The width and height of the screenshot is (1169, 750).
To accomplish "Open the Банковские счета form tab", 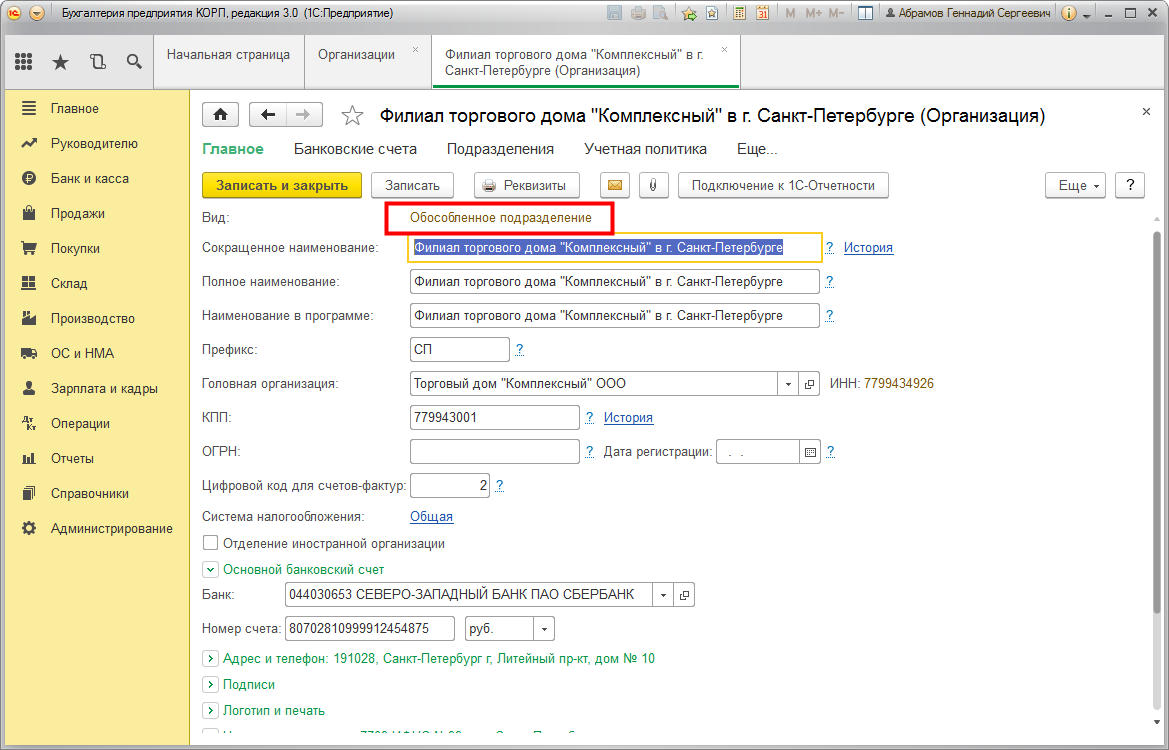I will point(355,149).
